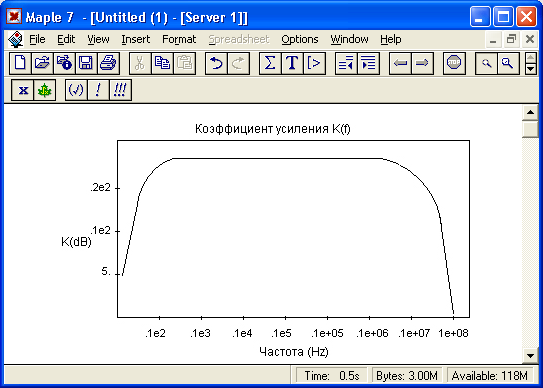Click the indent section button

pyautogui.click(x=368, y=63)
